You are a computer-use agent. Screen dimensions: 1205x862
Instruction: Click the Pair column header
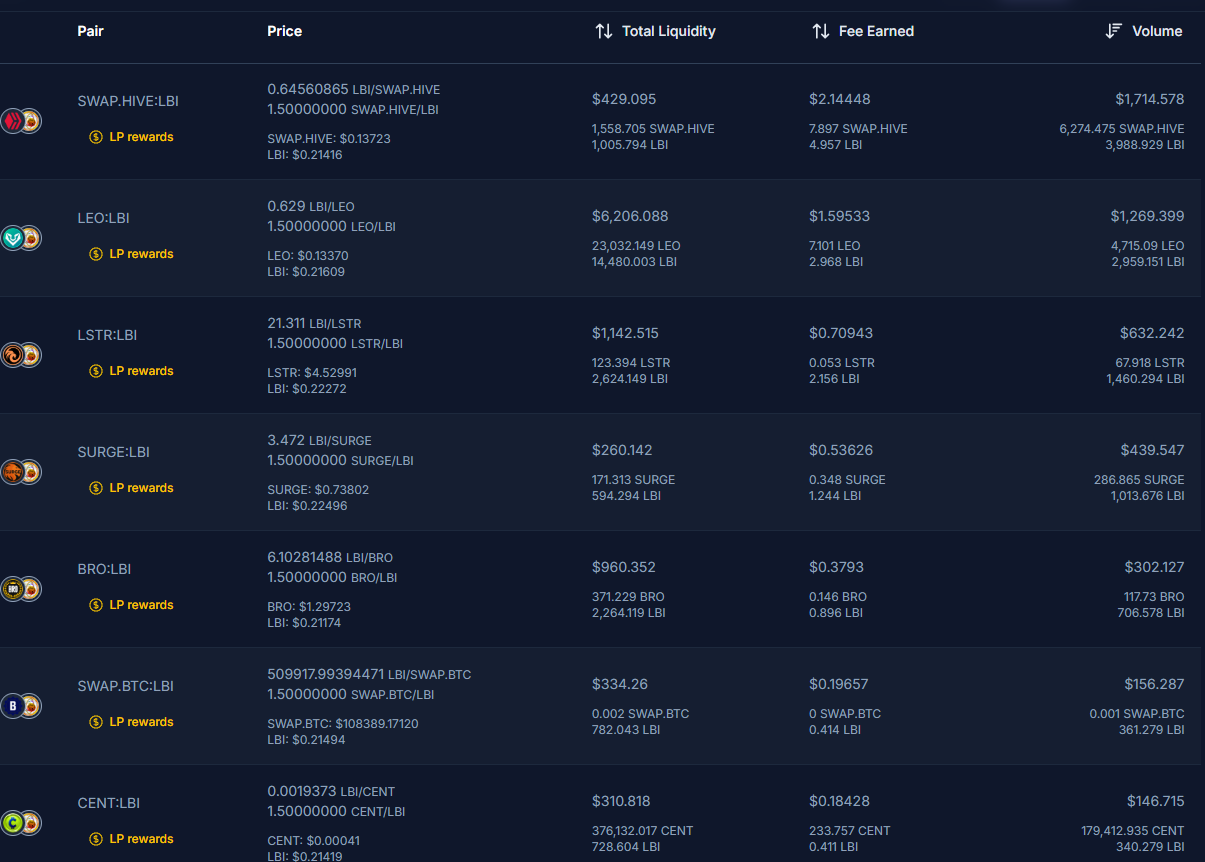(90, 31)
